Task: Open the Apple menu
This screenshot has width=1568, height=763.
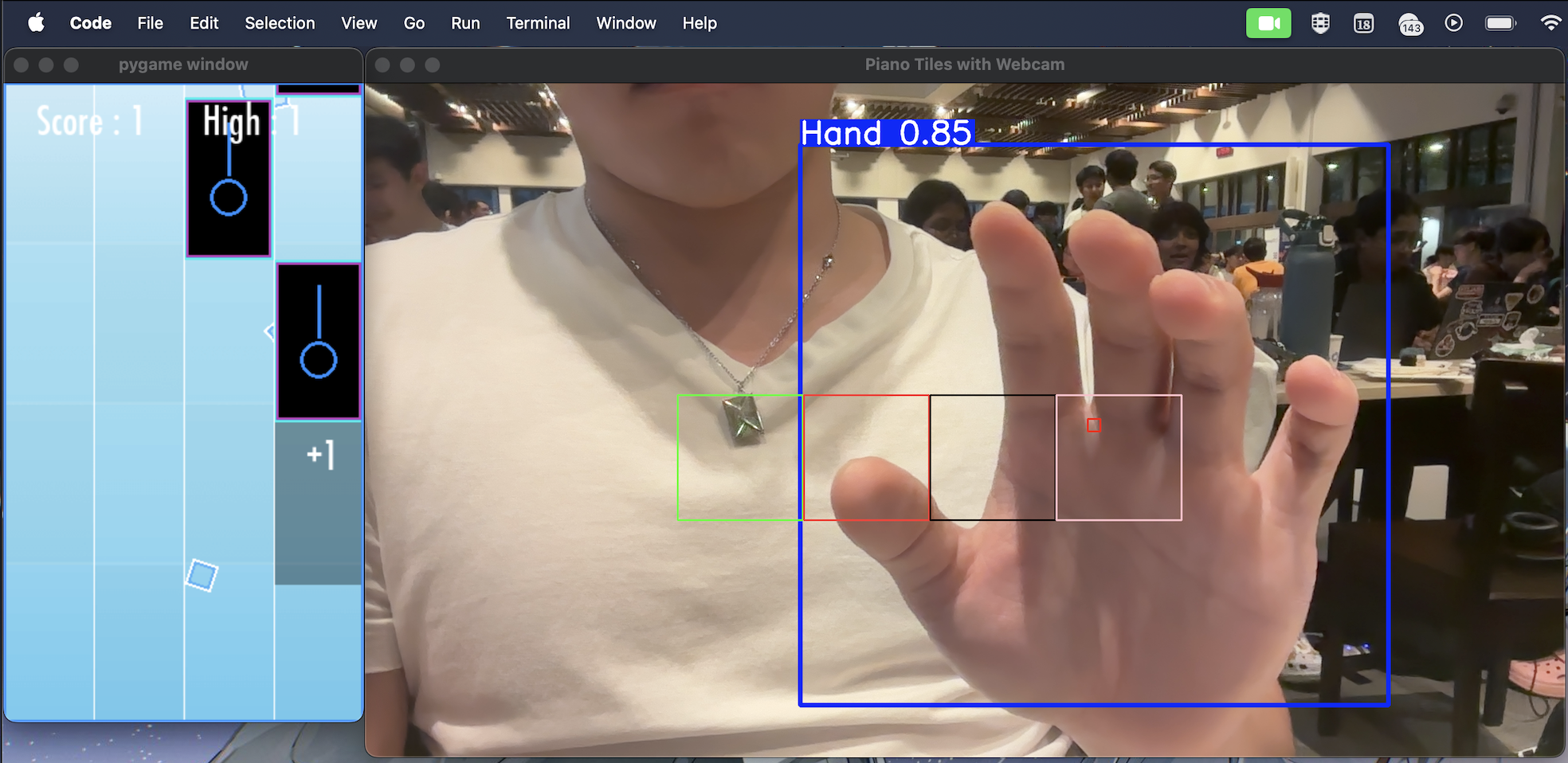Action: point(36,23)
